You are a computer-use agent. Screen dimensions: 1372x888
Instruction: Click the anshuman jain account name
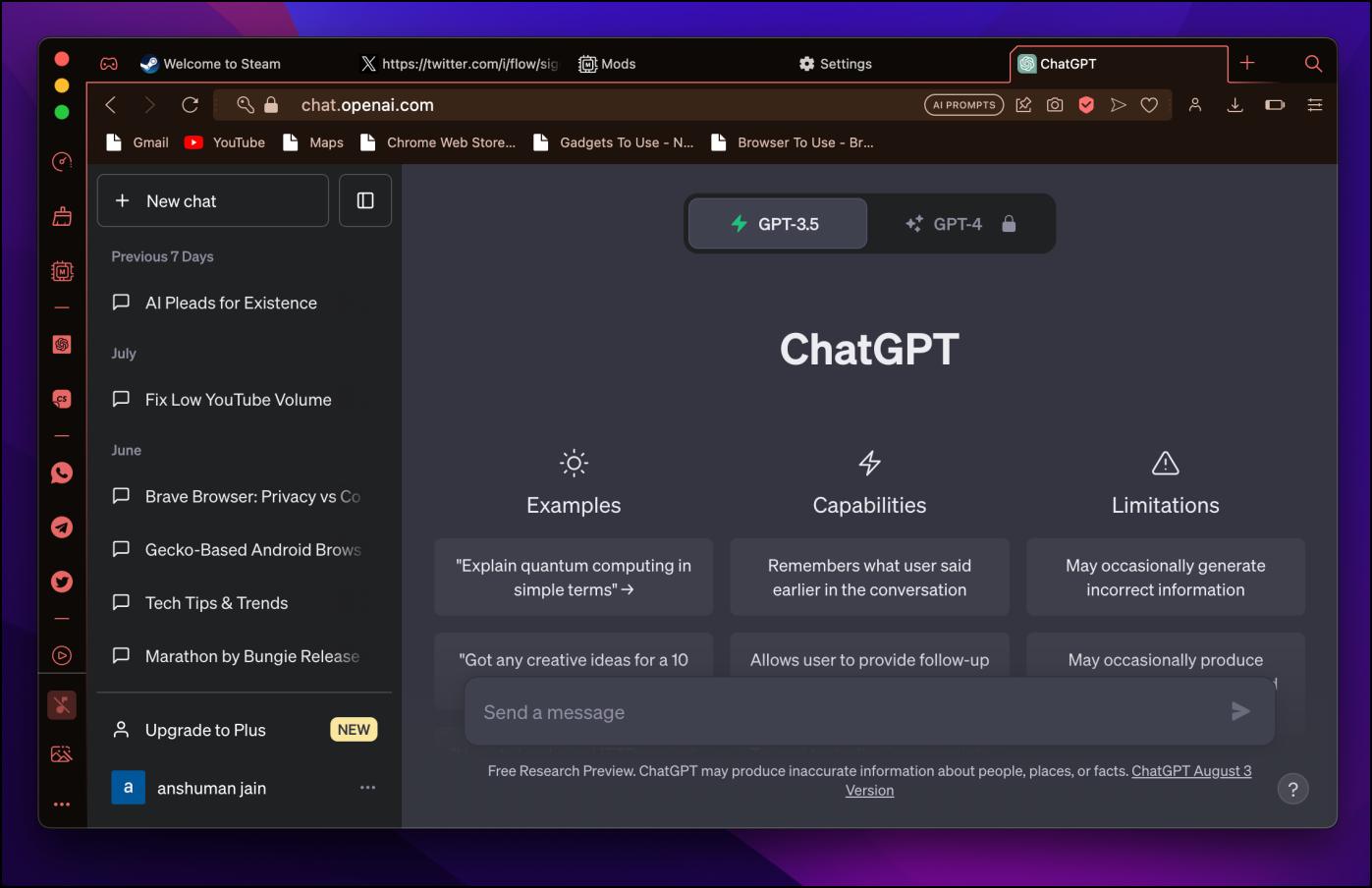[211, 788]
